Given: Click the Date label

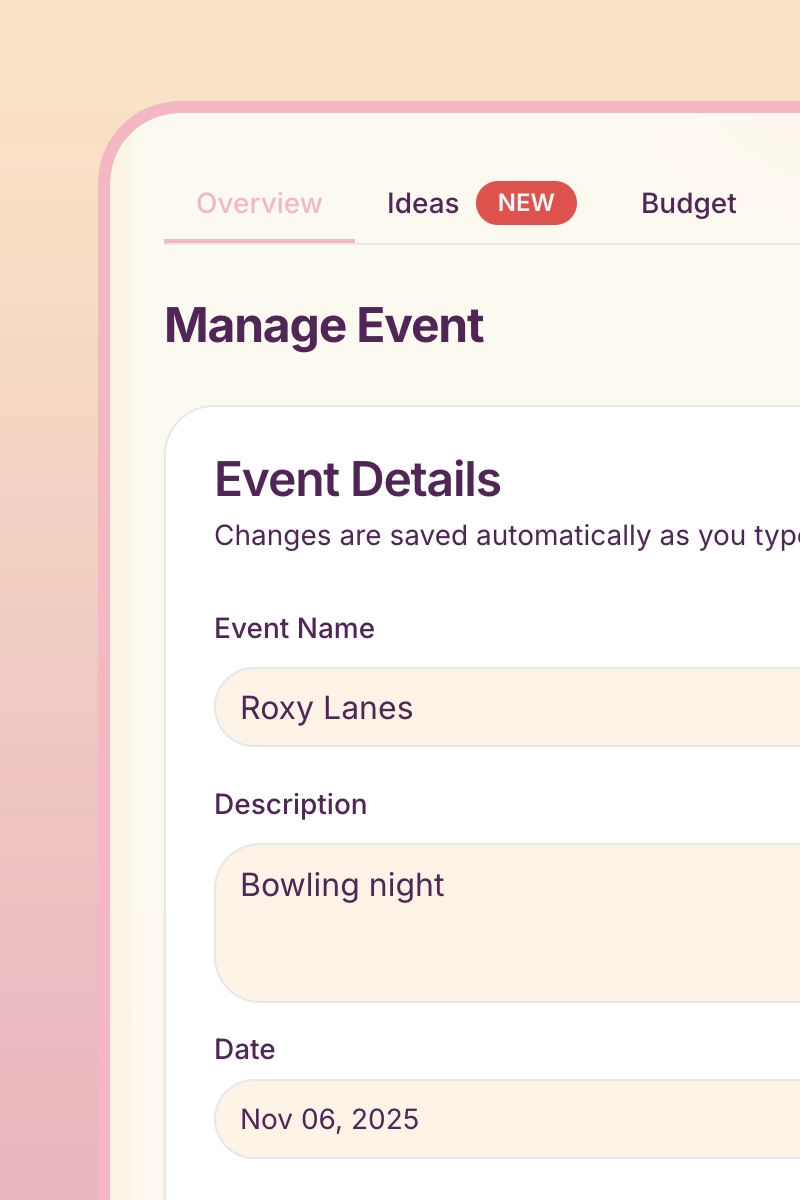Looking at the screenshot, I should click(244, 1049).
